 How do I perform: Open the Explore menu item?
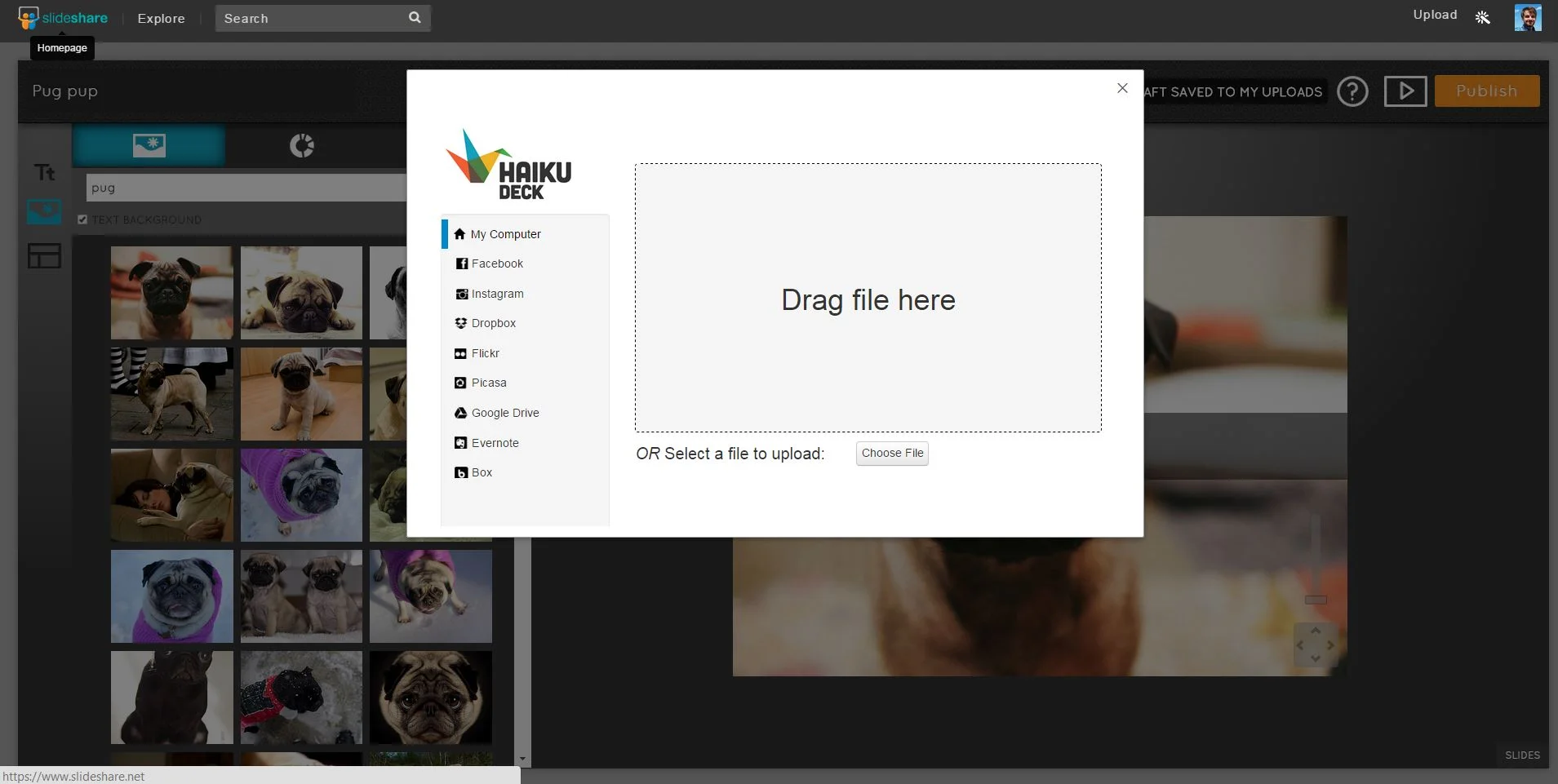[x=161, y=18]
